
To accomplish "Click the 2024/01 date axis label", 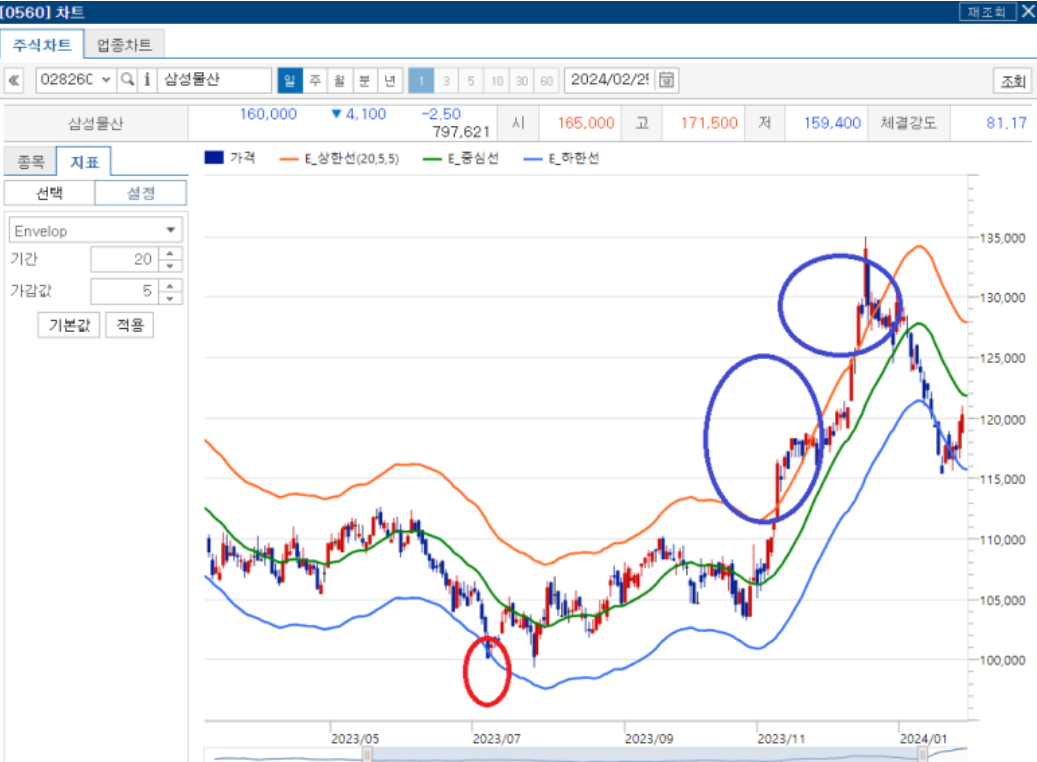I will coord(923,738).
